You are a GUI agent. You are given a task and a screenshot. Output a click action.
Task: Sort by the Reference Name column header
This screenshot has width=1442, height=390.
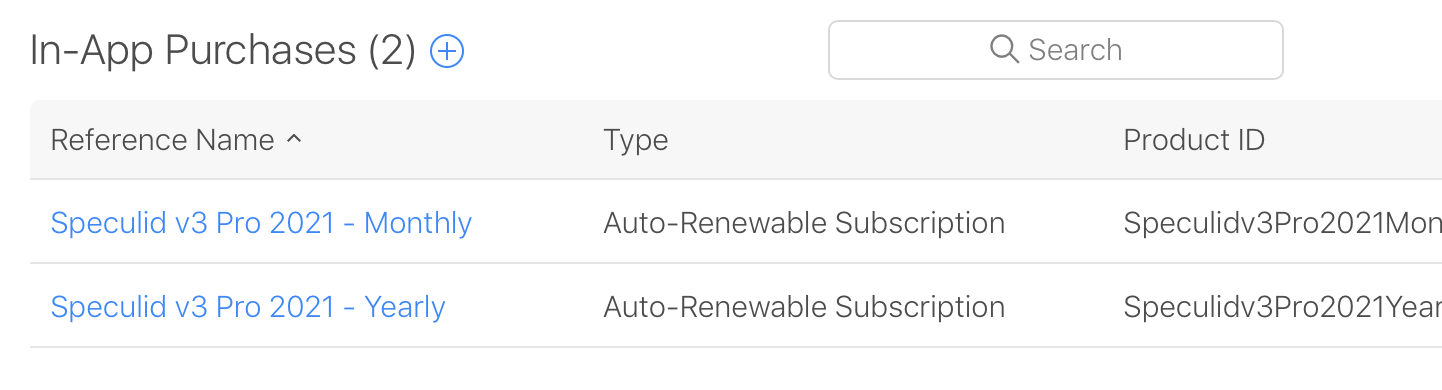[162, 140]
